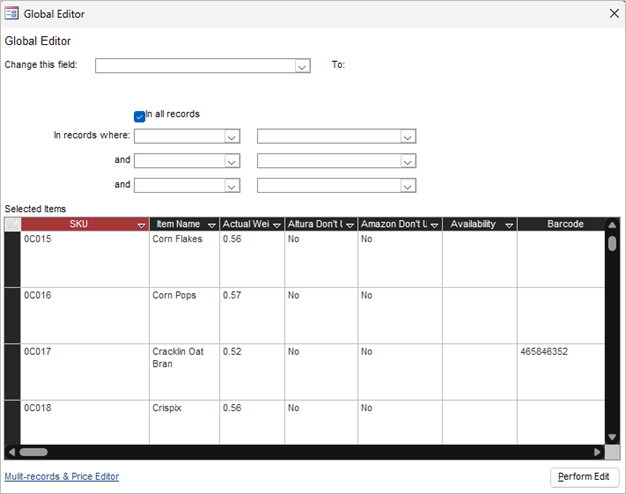The image size is (626, 494).
Task: Click the Cracklin Oat Bran item name cell
Action: click(x=184, y=372)
